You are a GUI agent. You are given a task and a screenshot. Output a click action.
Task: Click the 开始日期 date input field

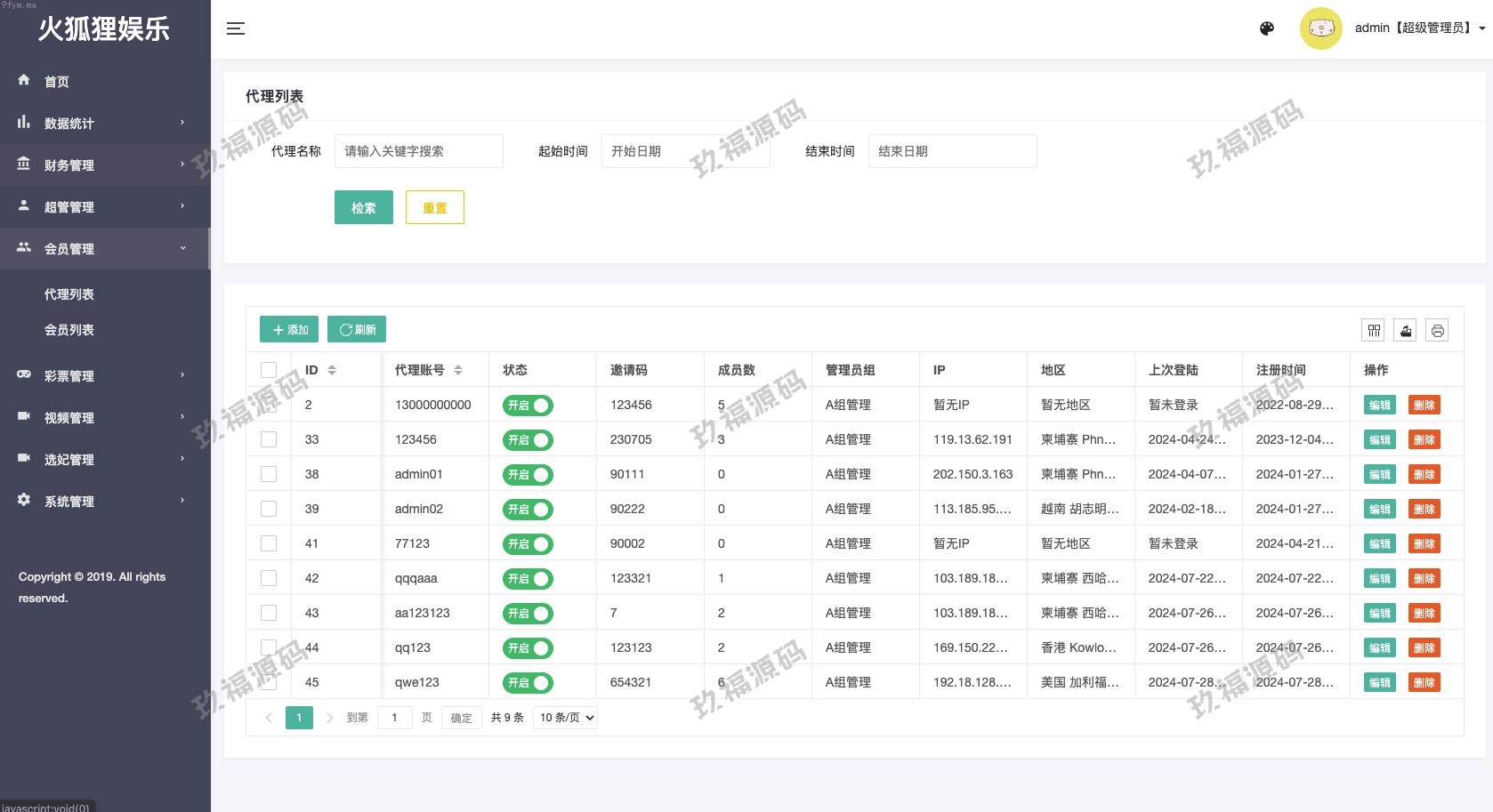point(685,151)
